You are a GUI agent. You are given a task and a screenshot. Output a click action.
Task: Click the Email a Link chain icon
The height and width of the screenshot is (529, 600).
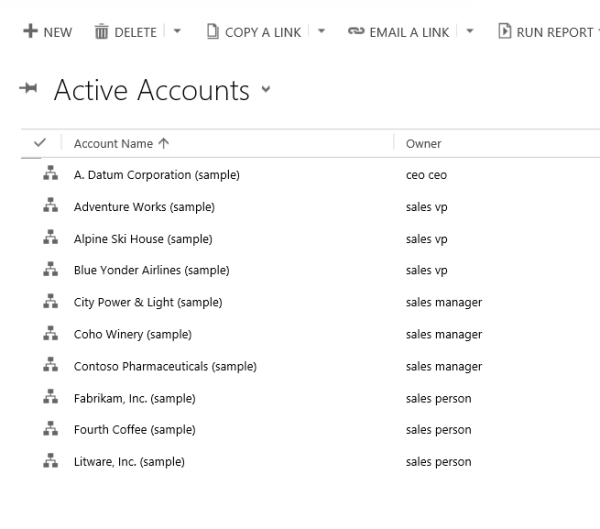pos(354,32)
